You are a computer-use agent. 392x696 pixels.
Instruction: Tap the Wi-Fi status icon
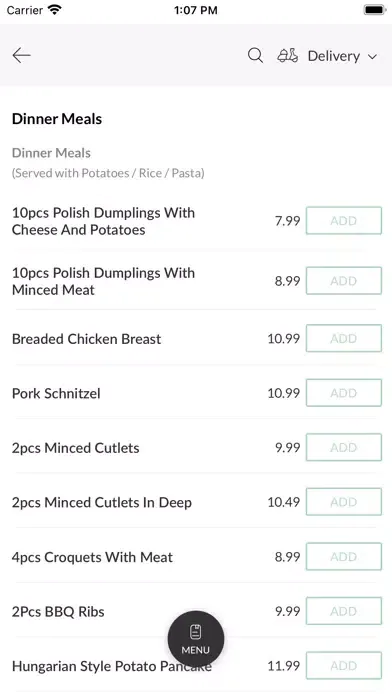55,10
